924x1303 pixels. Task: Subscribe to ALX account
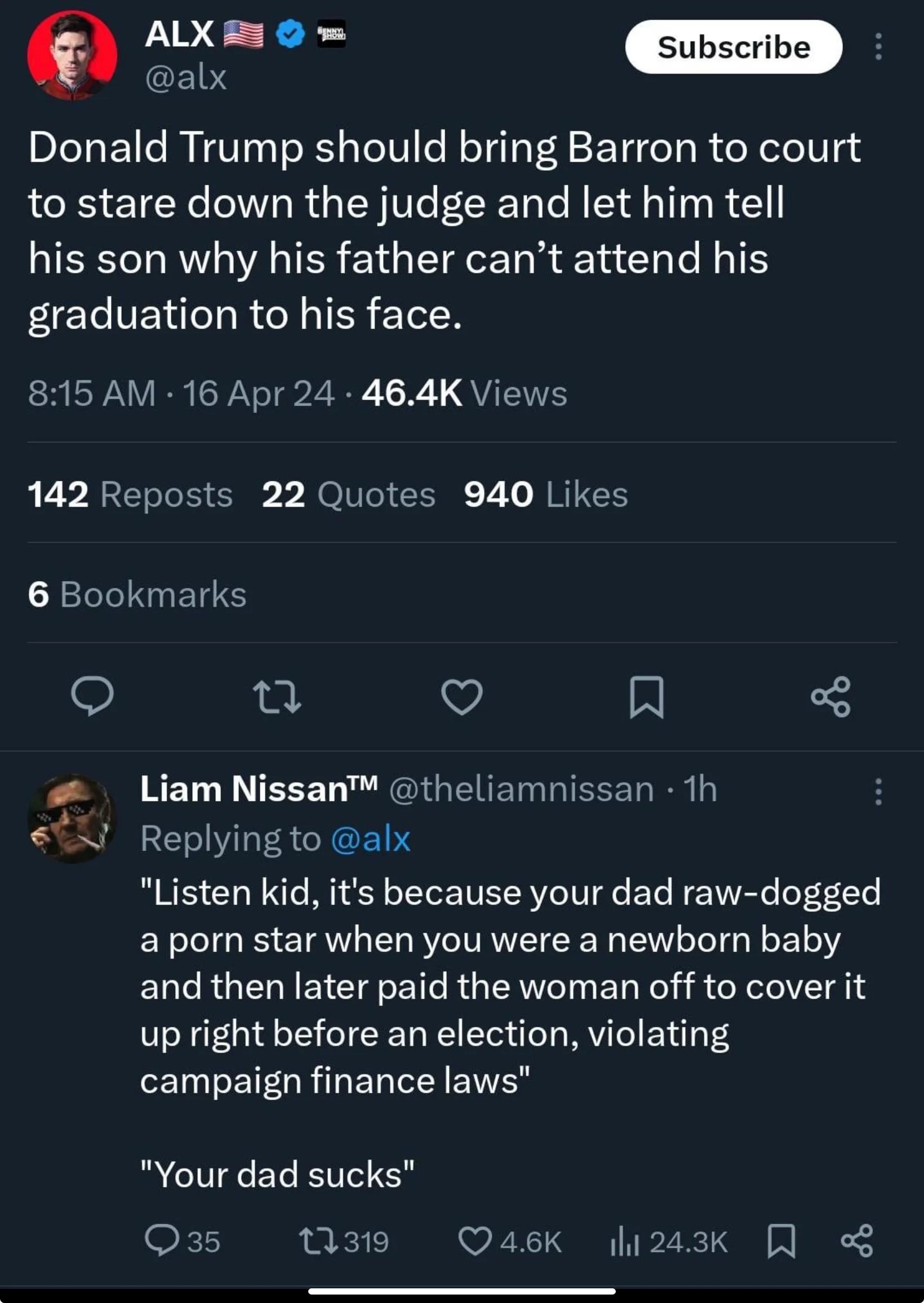734,47
